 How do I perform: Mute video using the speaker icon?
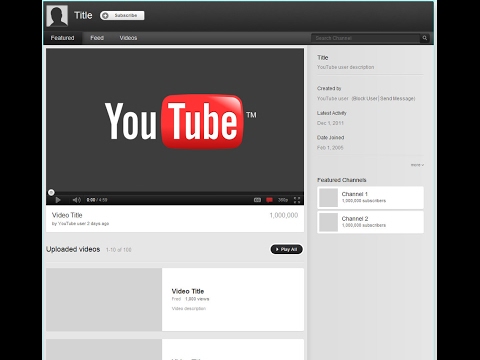pos(77,200)
